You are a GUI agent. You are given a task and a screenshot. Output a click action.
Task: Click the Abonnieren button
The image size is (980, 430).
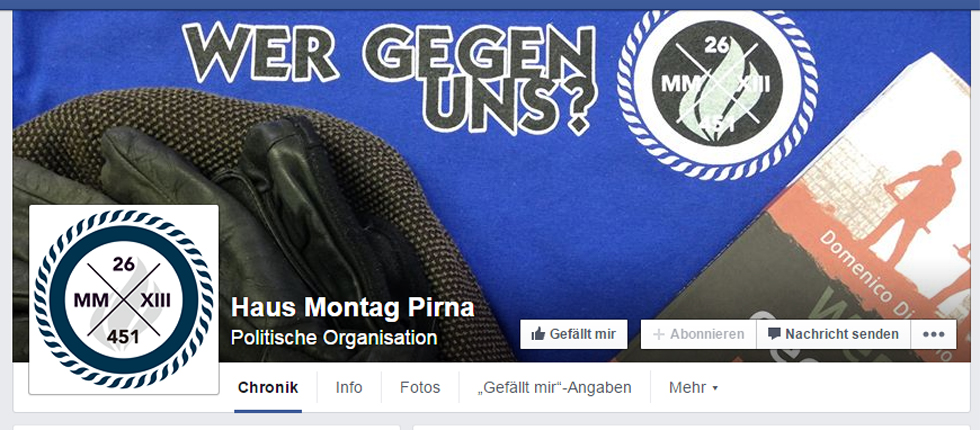[x=698, y=334]
